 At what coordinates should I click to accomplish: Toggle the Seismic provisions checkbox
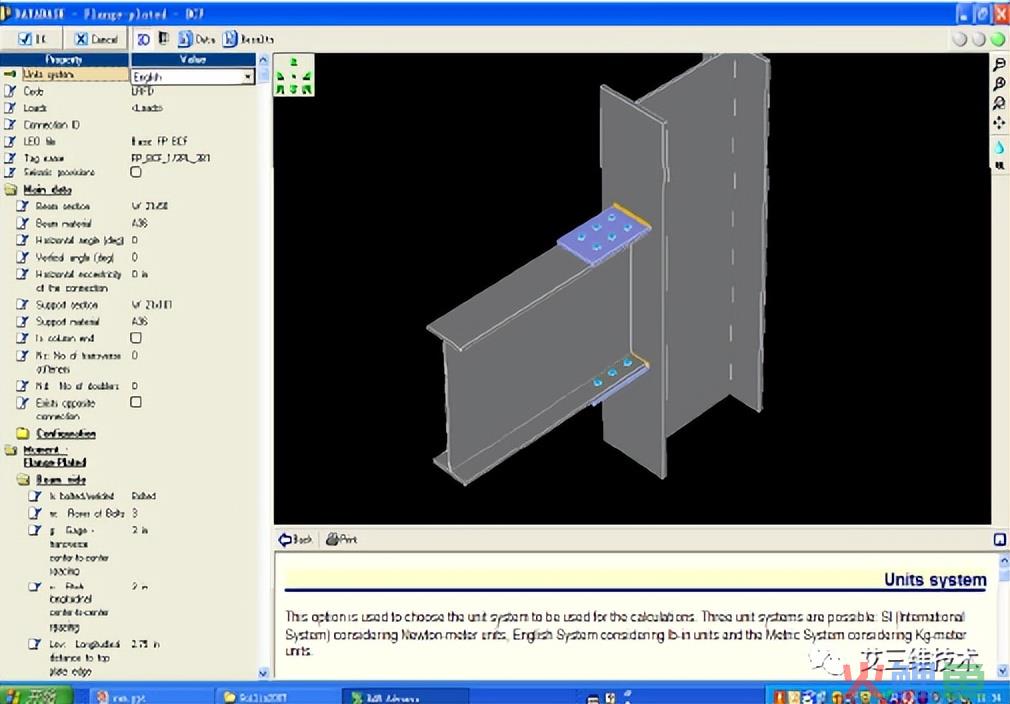click(136, 172)
